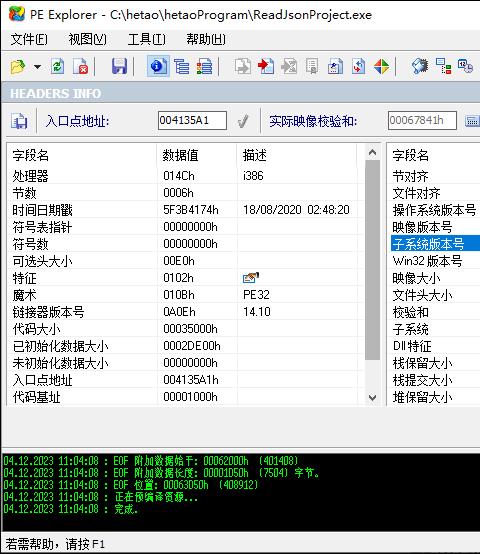
Task: Click the grayed export document arrow icon
Action: click(243, 66)
